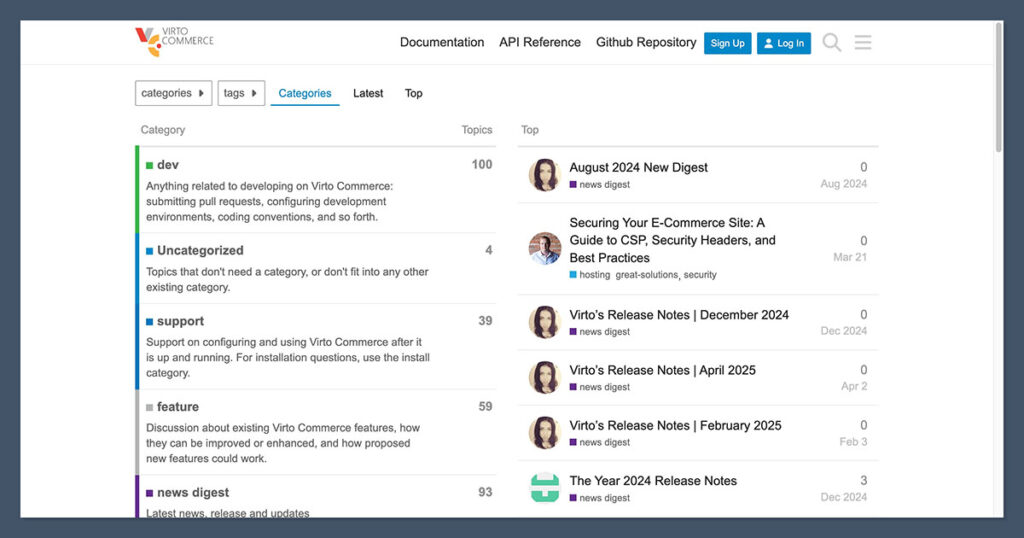Switch to the Top tab
This screenshot has width=1024, height=538.
(413, 93)
